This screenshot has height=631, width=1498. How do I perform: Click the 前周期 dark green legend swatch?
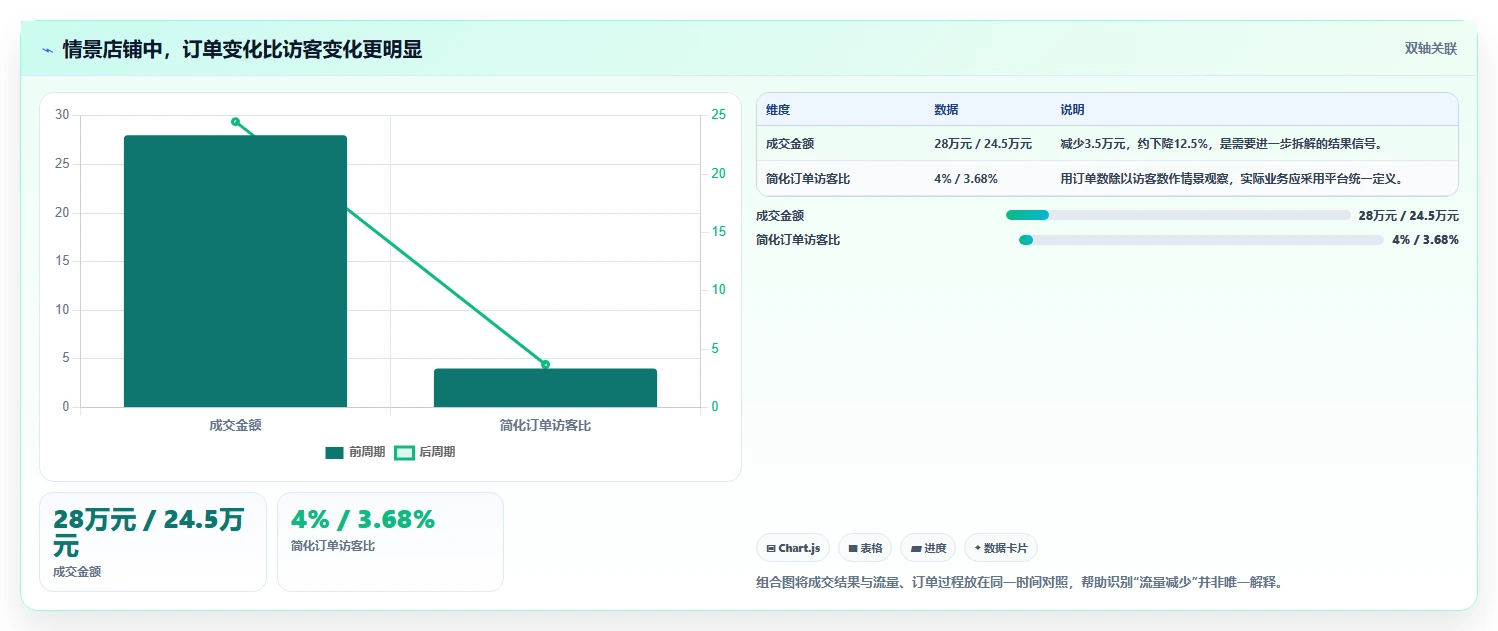point(334,452)
